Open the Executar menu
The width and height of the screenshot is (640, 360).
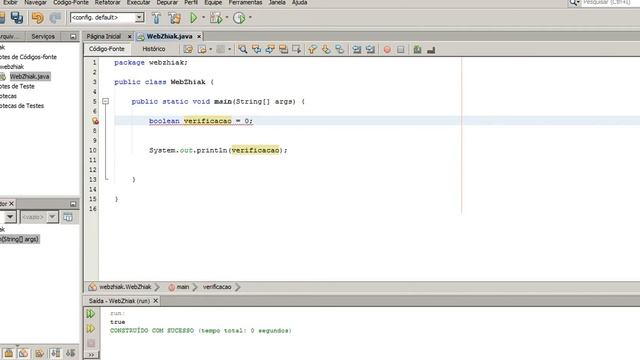138,2
